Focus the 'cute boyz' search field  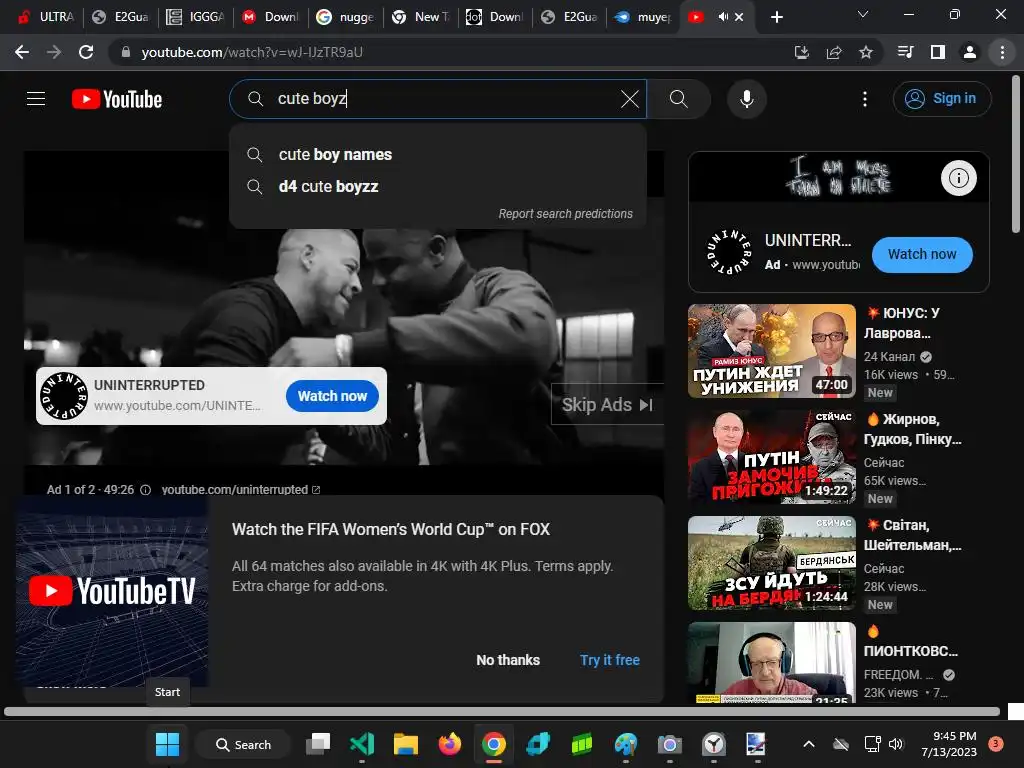coord(438,99)
